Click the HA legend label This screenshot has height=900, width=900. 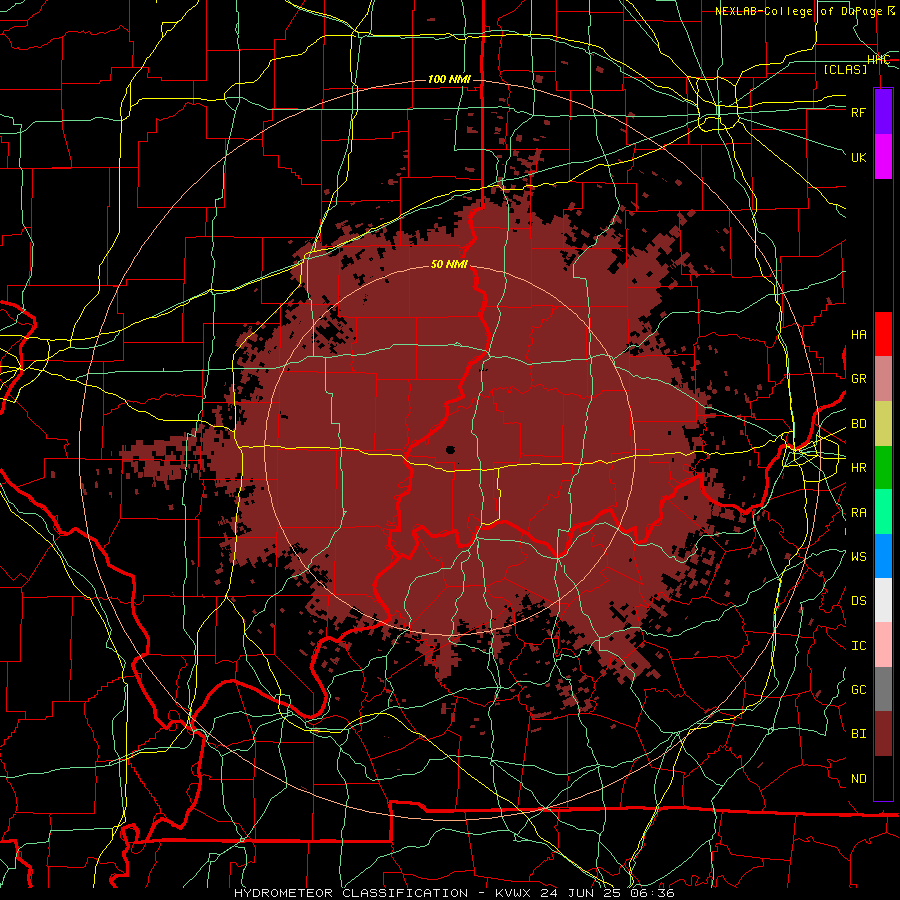858,335
